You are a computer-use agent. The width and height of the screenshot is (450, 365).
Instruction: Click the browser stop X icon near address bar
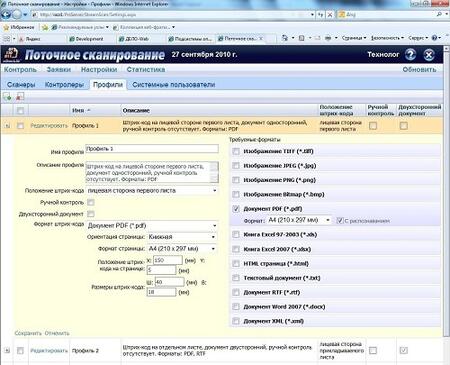coord(329,15)
